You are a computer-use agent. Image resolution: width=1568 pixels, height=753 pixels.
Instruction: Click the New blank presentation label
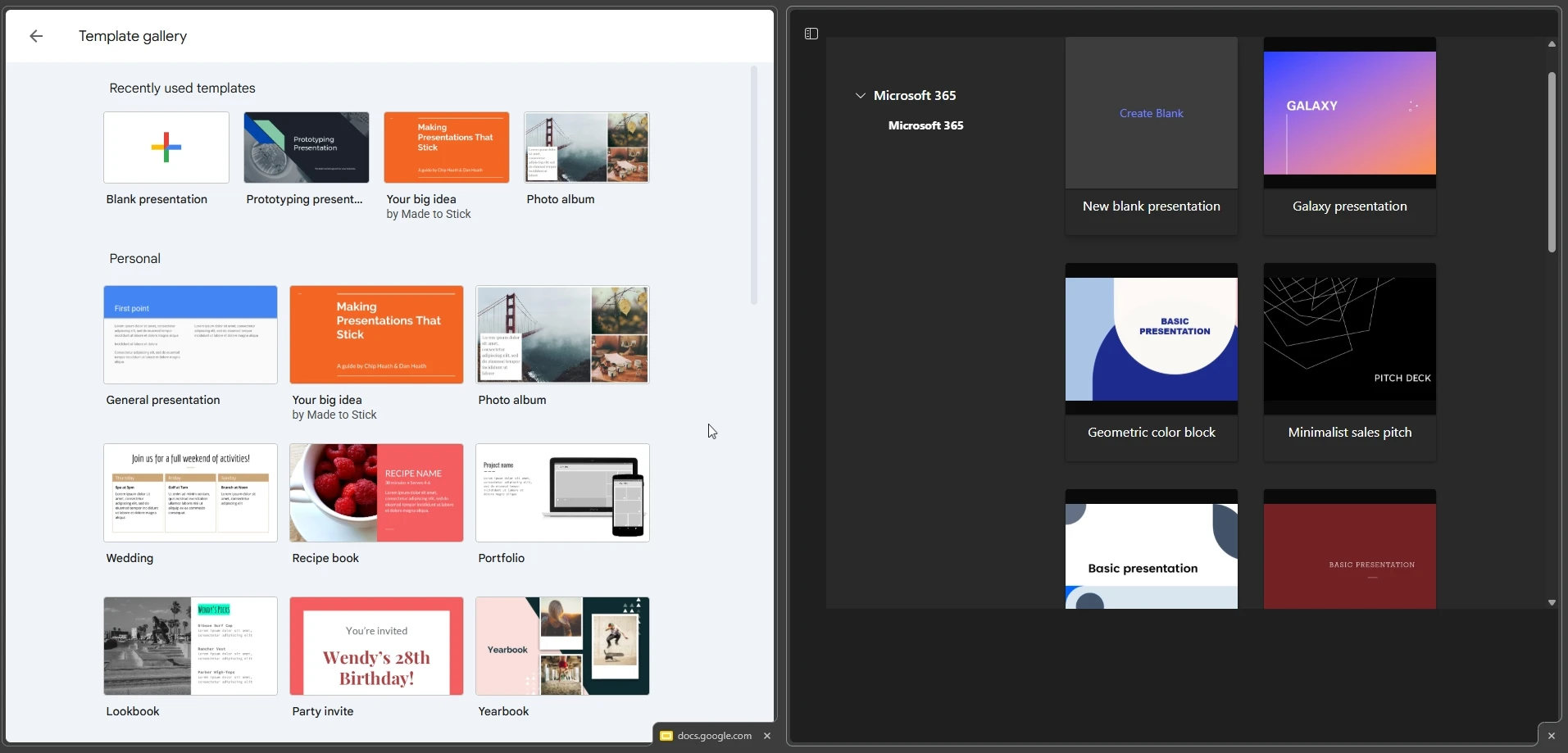(1151, 206)
